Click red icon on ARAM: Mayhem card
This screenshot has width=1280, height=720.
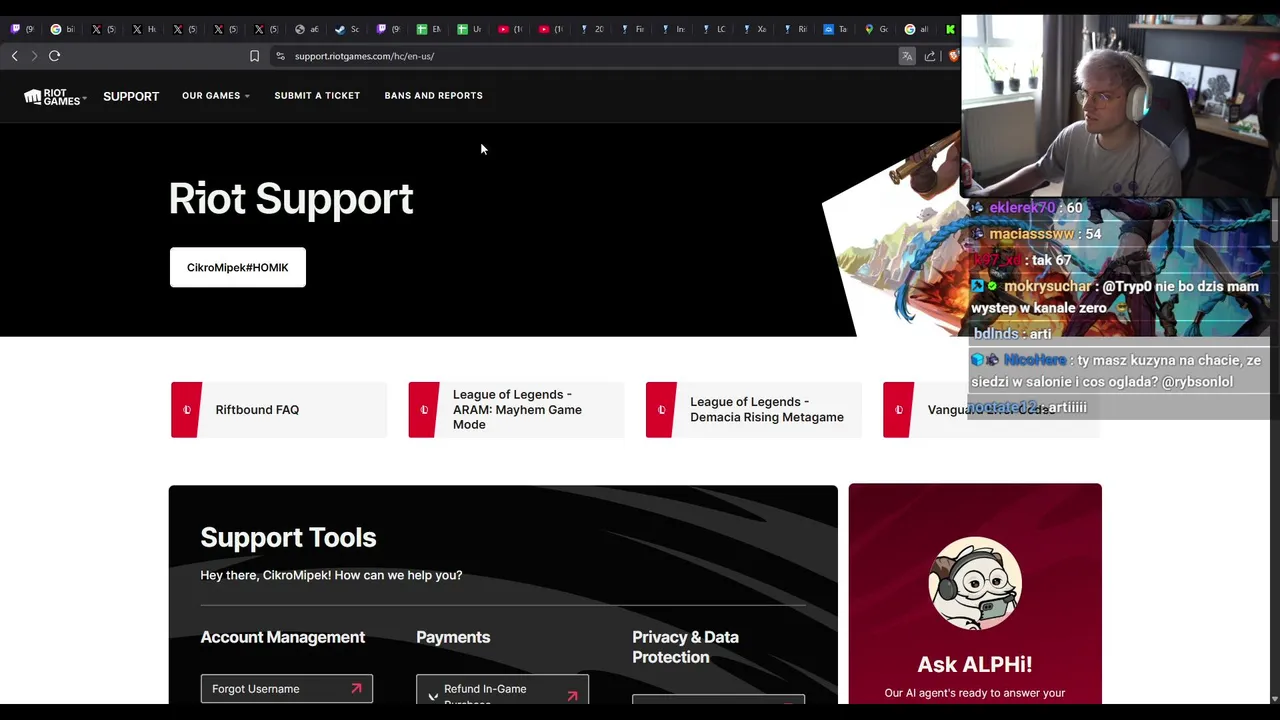[x=424, y=410]
